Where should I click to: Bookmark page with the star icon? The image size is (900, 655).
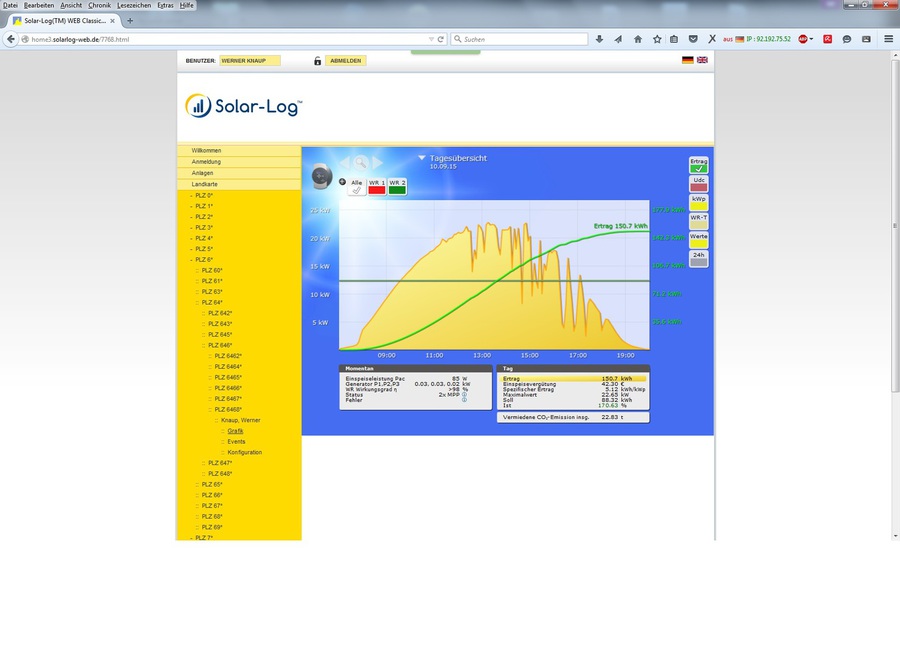click(x=656, y=39)
